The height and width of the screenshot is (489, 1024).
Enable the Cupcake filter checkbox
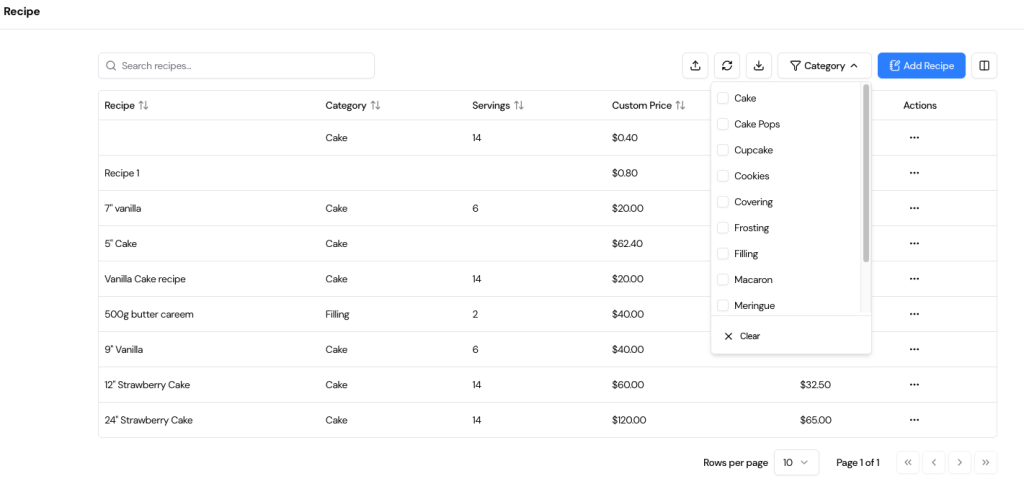pos(723,150)
